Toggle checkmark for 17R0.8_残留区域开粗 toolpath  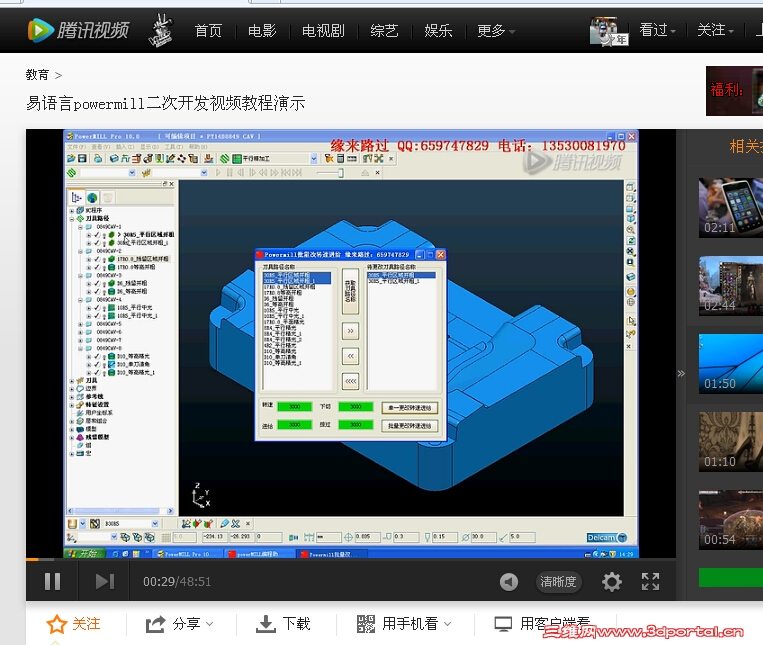coord(97,259)
